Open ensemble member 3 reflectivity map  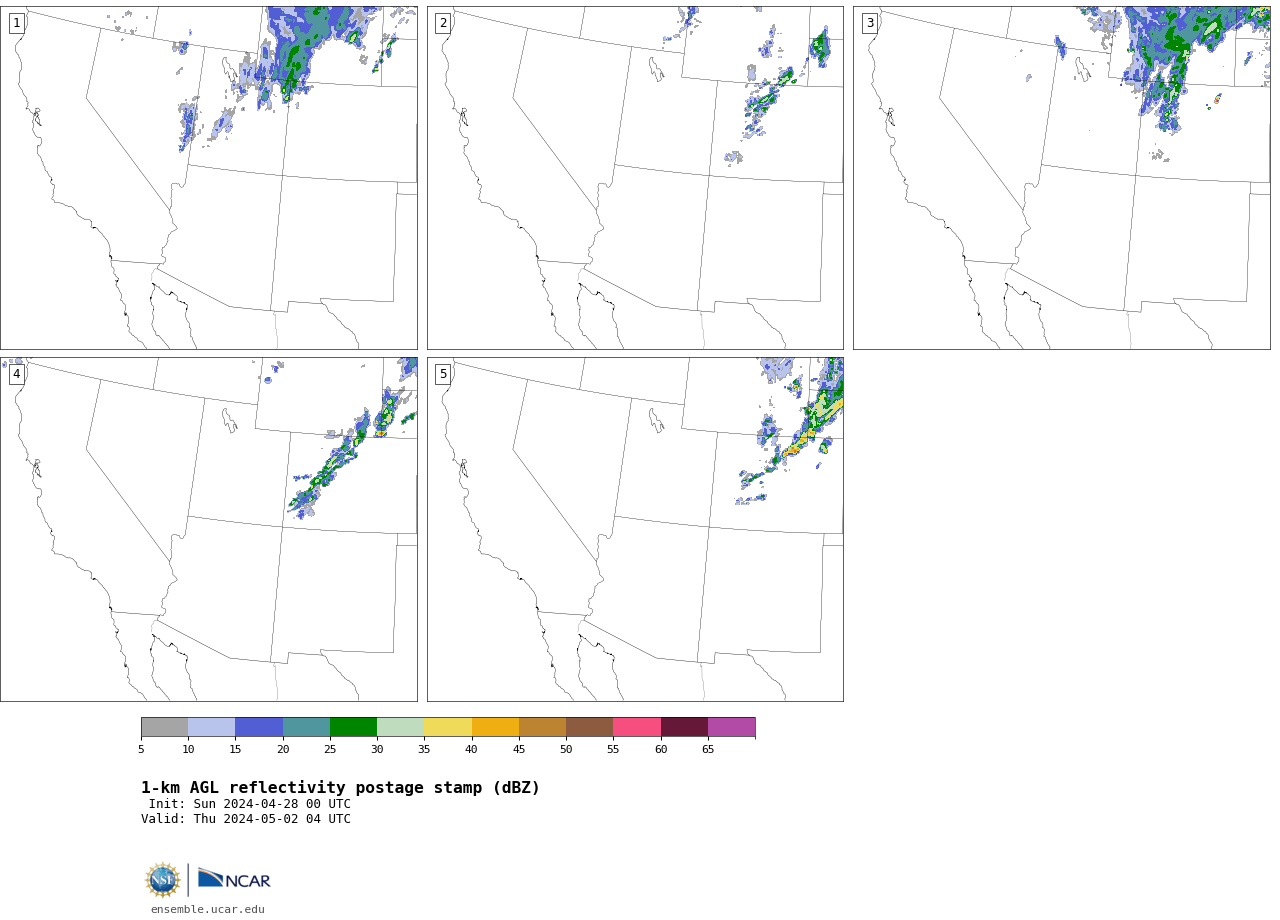pos(1062,178)
